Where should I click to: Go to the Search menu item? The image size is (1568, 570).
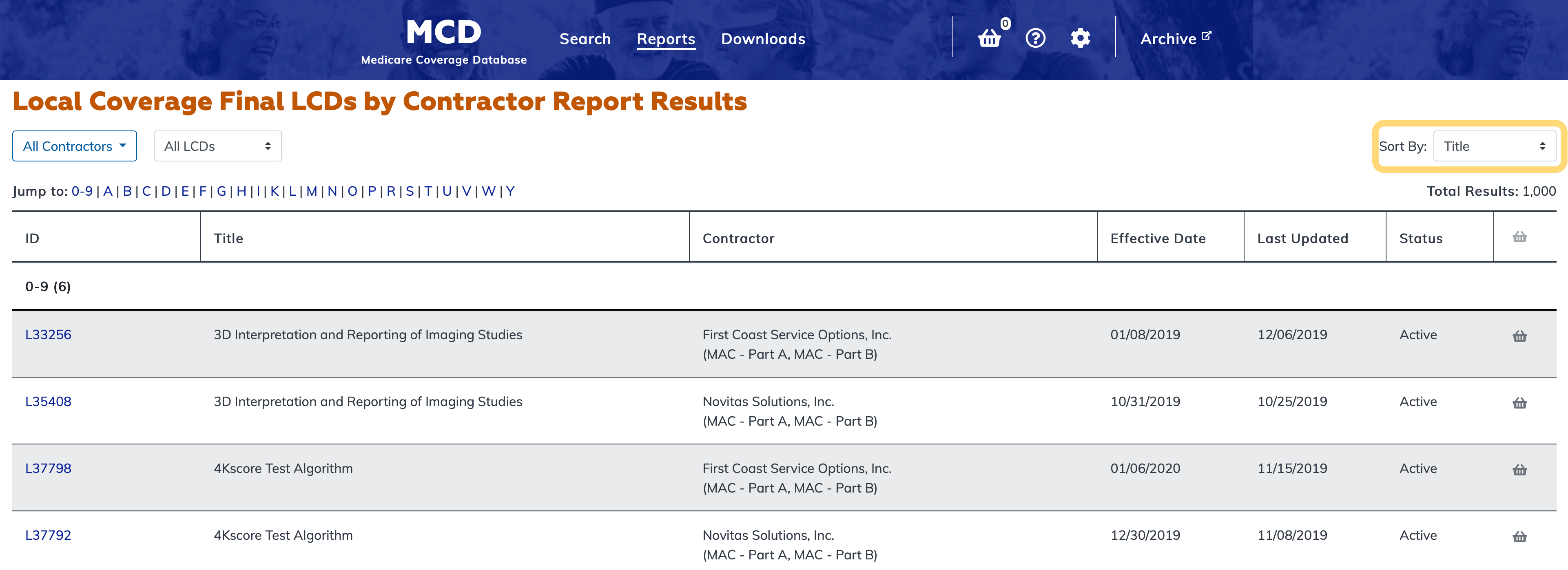tap(585, 39)
